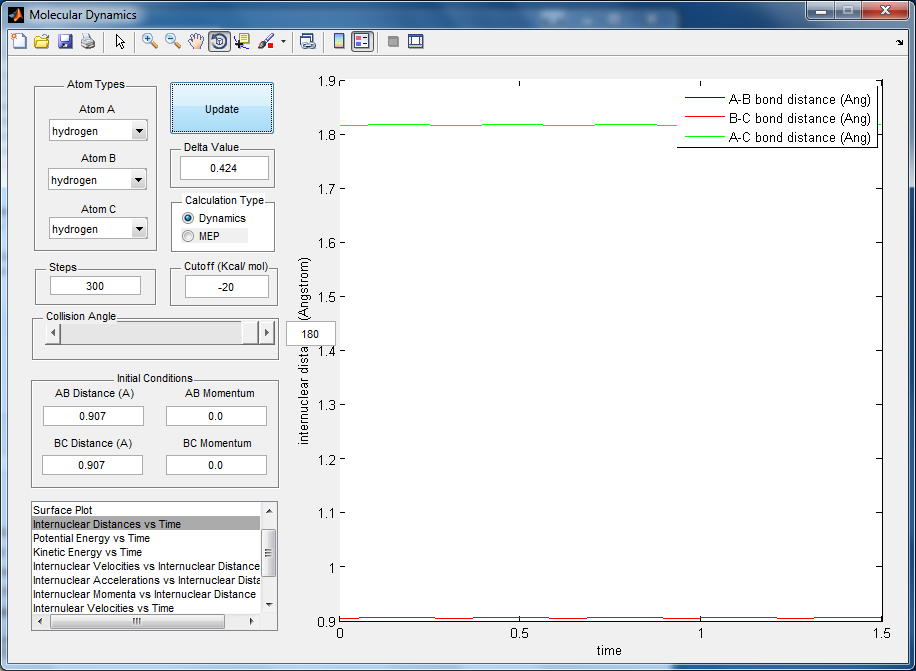Viewport: 916px width, 671px height.
Task: Open a file with the folder icon
Action: click(x=41, y=41)
